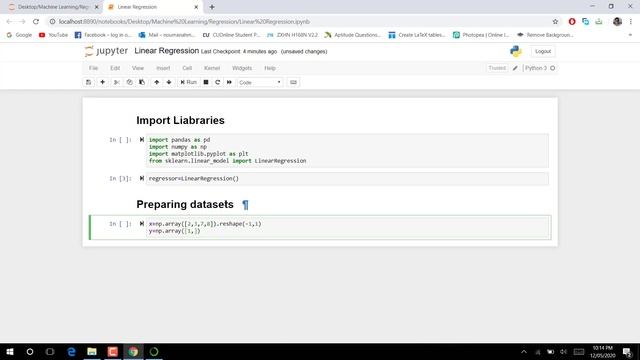
Task: Open the Edit menu
Action: [x=115, y=68]
